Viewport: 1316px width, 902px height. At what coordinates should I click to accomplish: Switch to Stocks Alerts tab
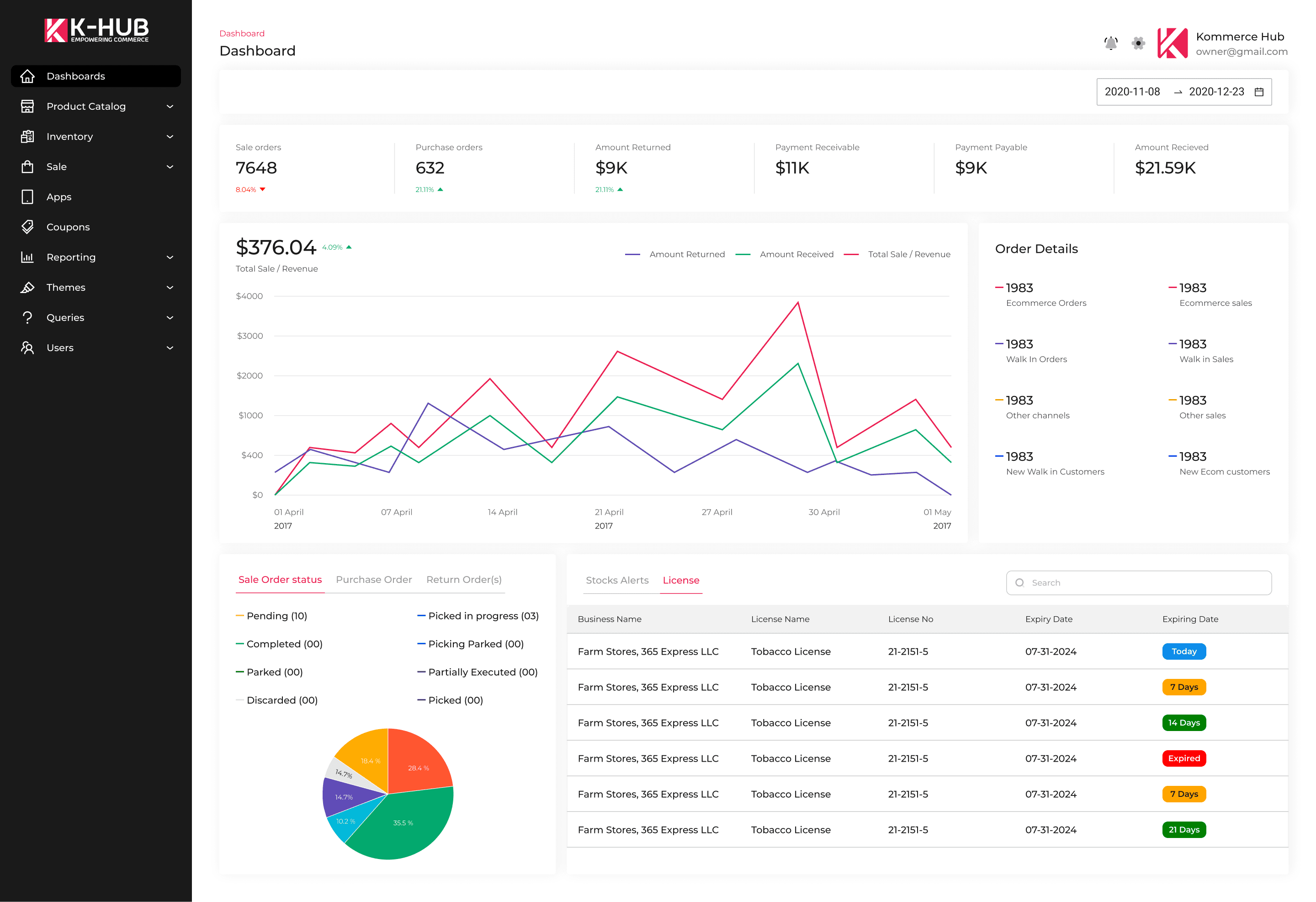[617, 580]
